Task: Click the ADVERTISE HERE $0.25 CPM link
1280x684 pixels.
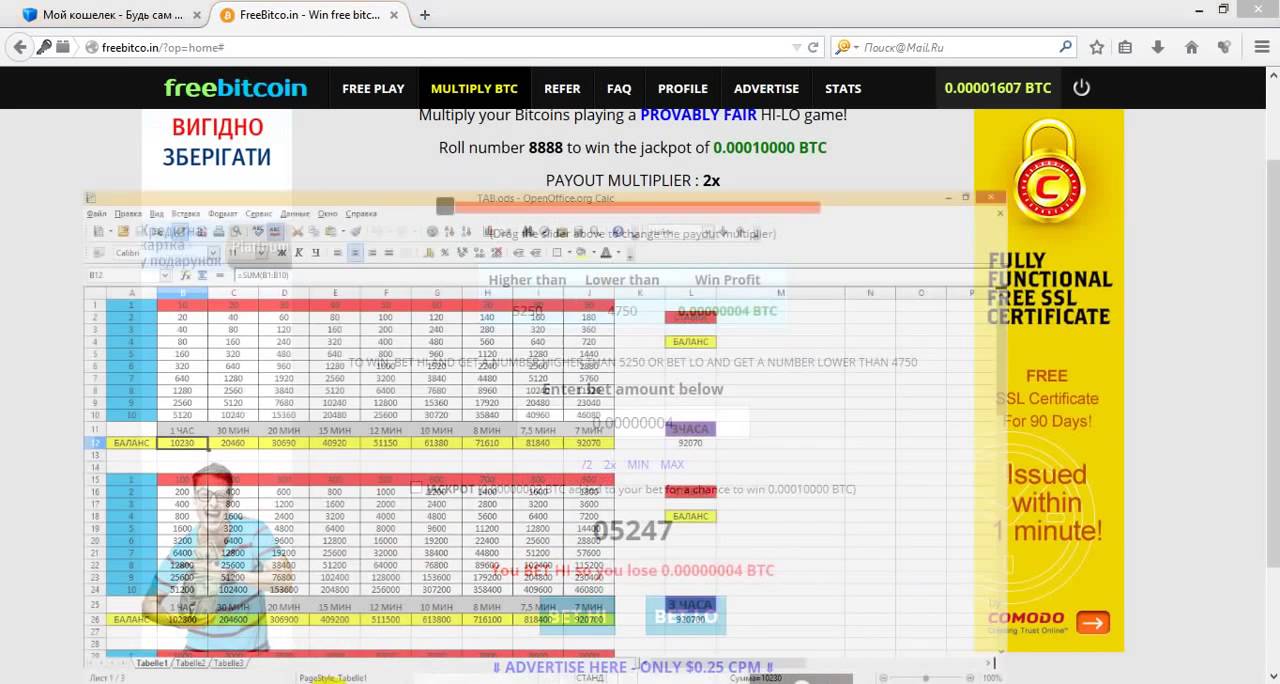Action: tap(633, 667)
